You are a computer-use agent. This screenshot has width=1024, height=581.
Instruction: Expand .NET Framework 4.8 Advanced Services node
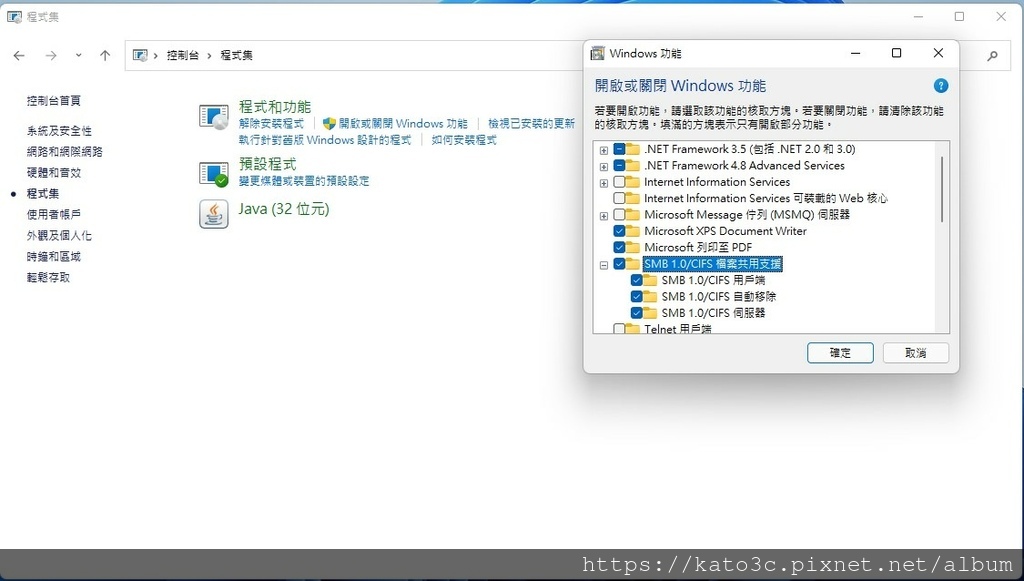tap(603, 166)
